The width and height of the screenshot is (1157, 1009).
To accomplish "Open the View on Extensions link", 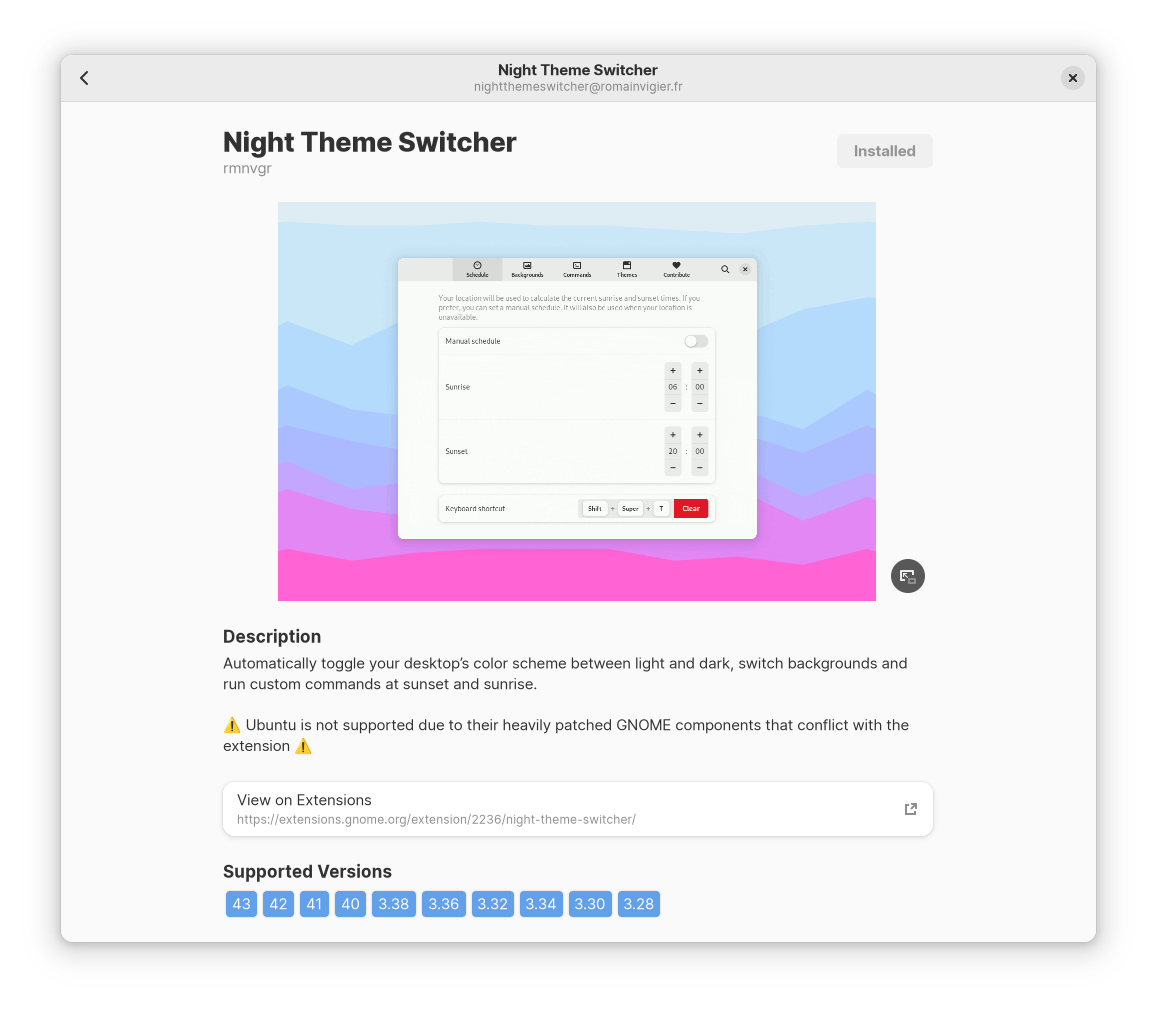I will pyautogui.click(x=577, y=809).
